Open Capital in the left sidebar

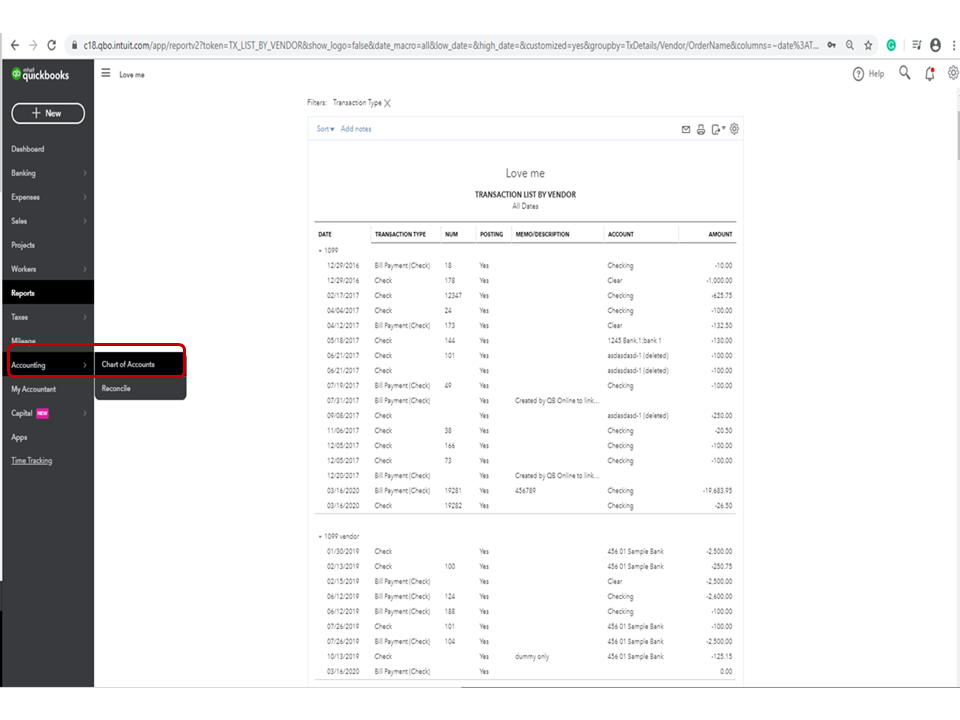click(21, 413)
